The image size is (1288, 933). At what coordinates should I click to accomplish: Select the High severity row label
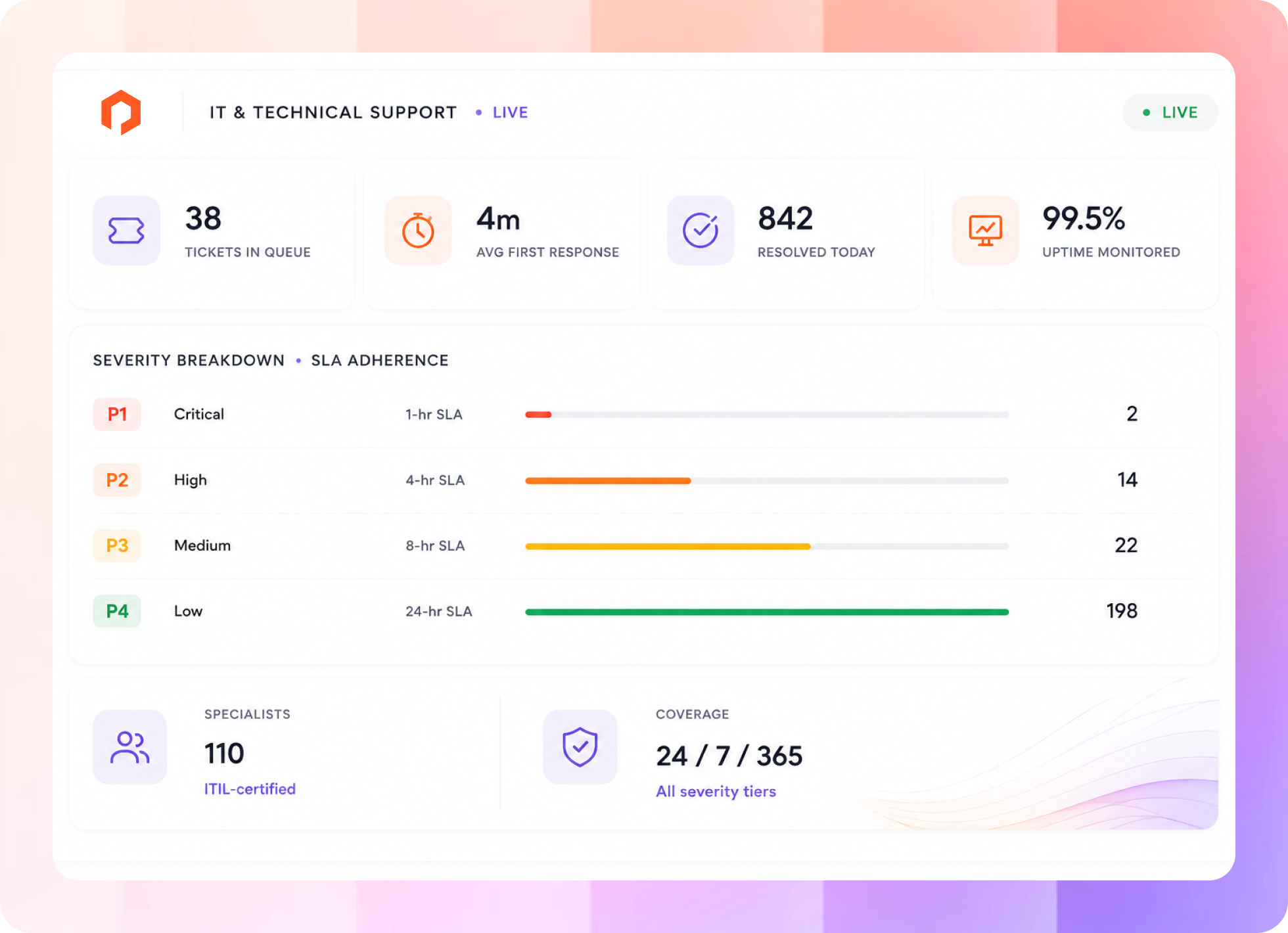click(190, 480)
